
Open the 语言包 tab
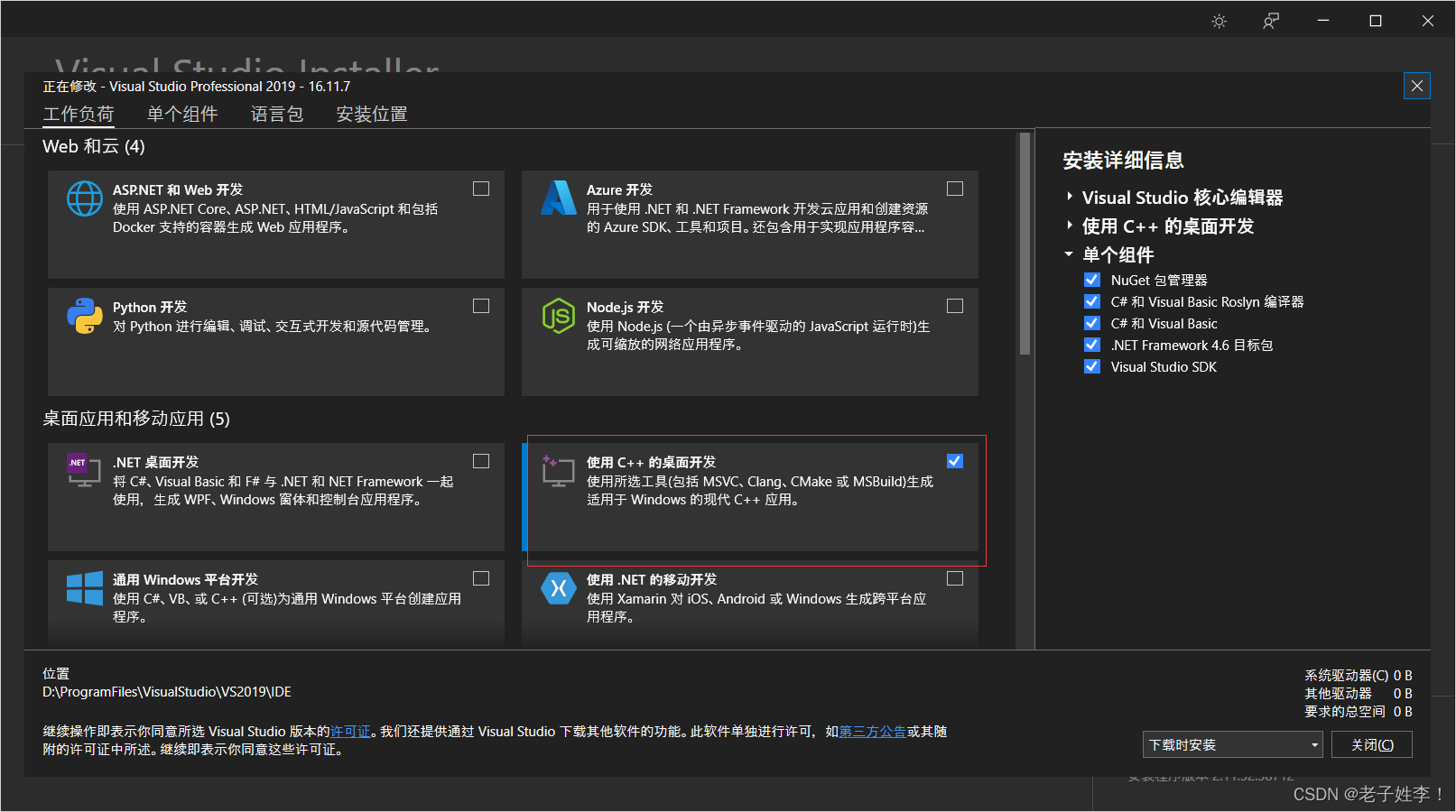click(277, 115)
